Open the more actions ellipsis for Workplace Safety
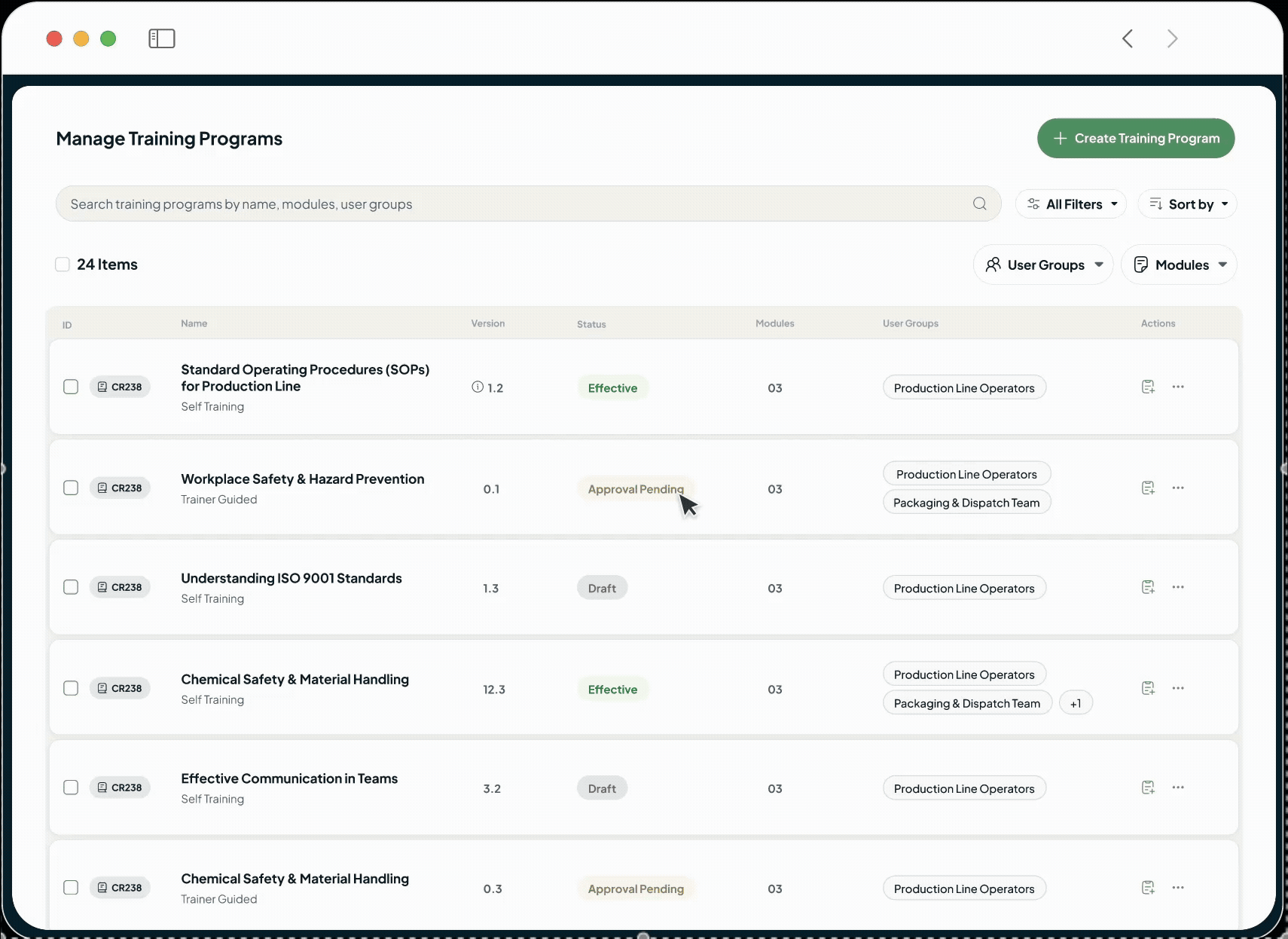The height and width of the screenshot is (939, 1288). [1179, 488]
